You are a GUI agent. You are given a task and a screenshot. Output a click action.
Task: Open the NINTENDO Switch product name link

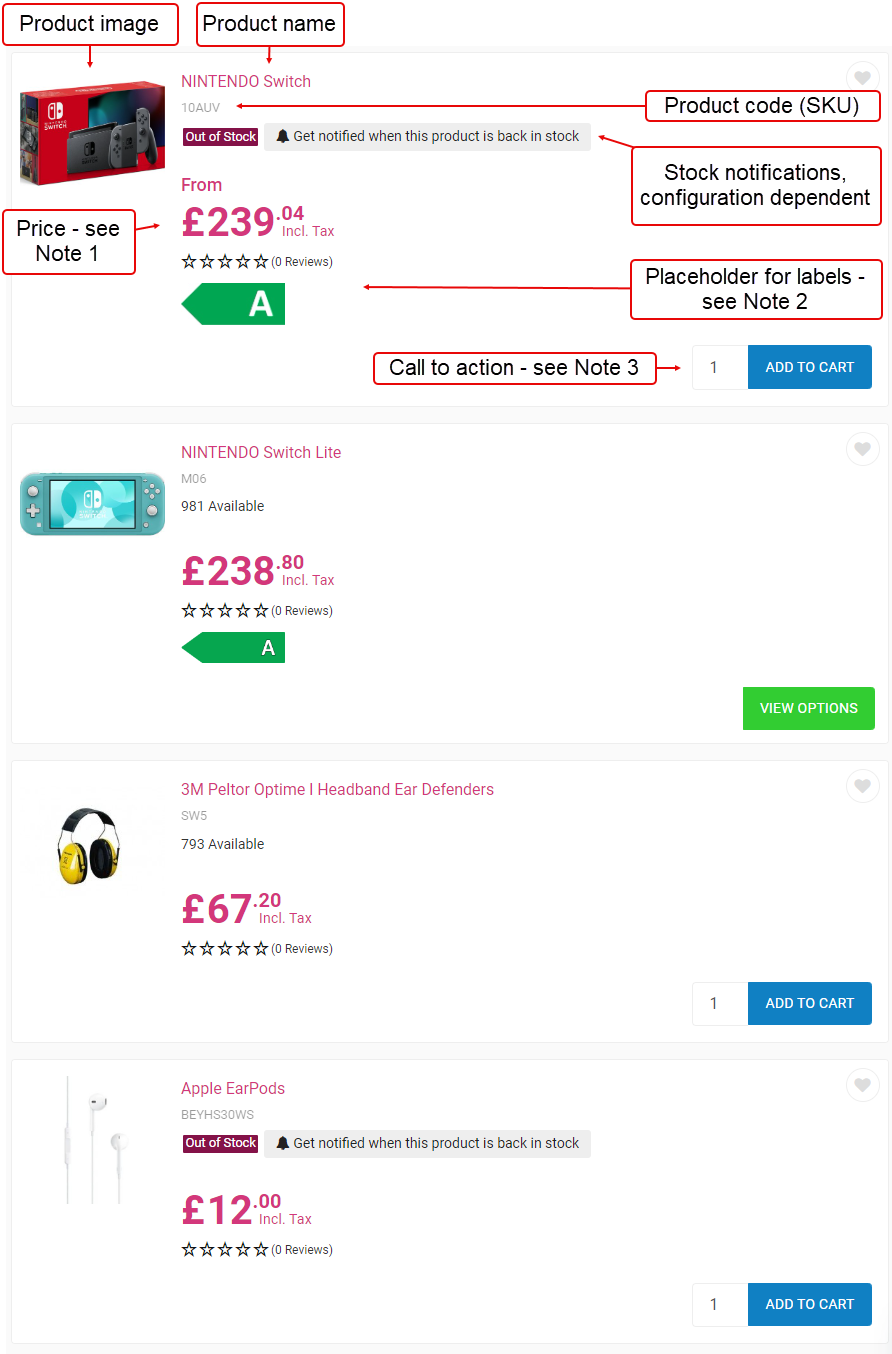pyautogui.click(x=246, y=81)
